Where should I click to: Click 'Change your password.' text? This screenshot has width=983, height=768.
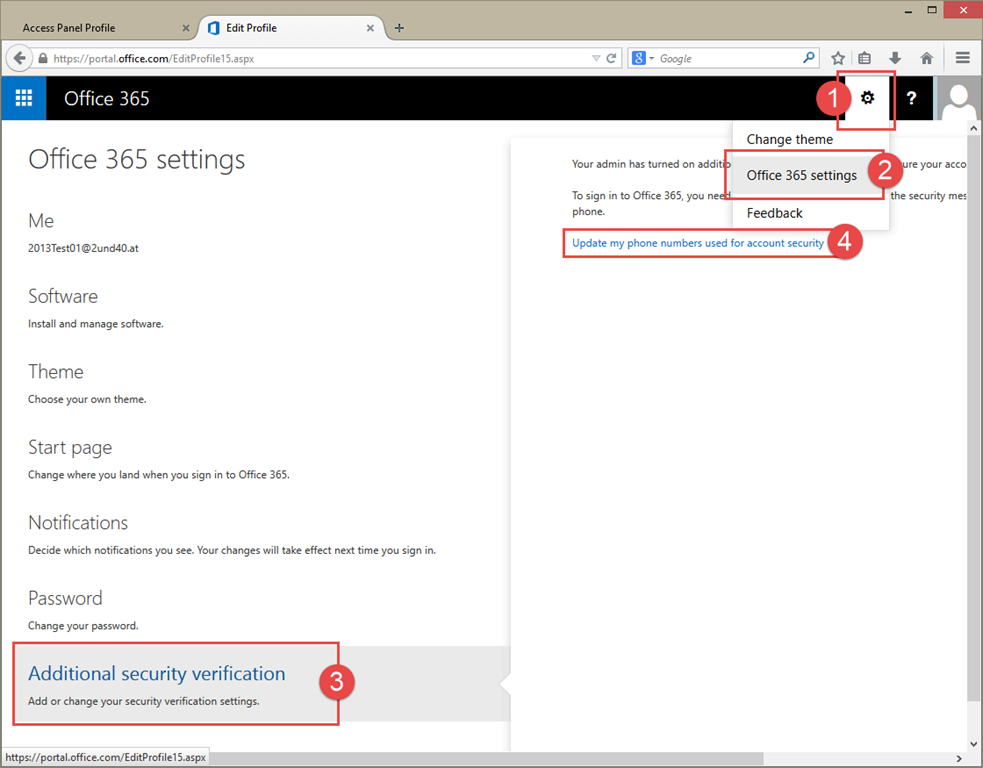tap(83, 626)
